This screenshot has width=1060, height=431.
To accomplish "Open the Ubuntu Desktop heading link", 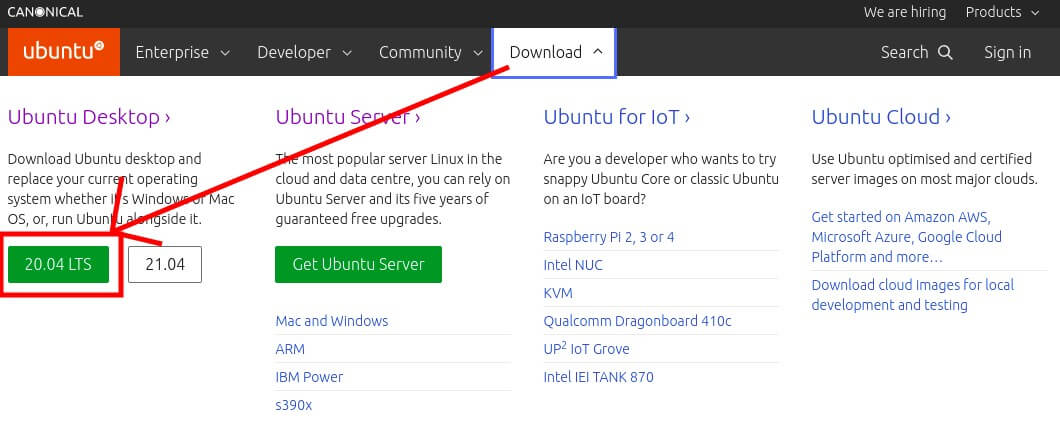I will click(x=89, y=117).
